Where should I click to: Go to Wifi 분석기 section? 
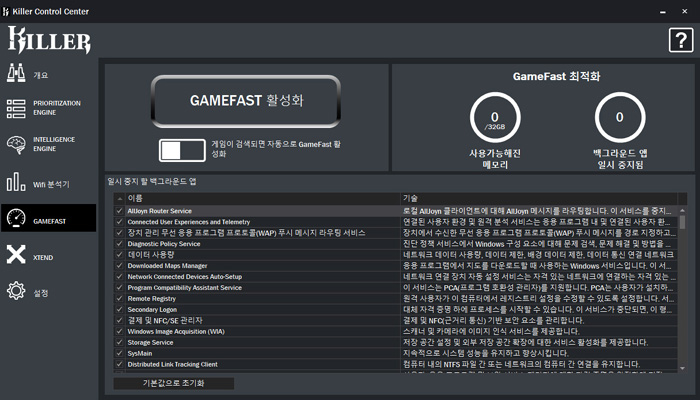[x=51, y=184]
